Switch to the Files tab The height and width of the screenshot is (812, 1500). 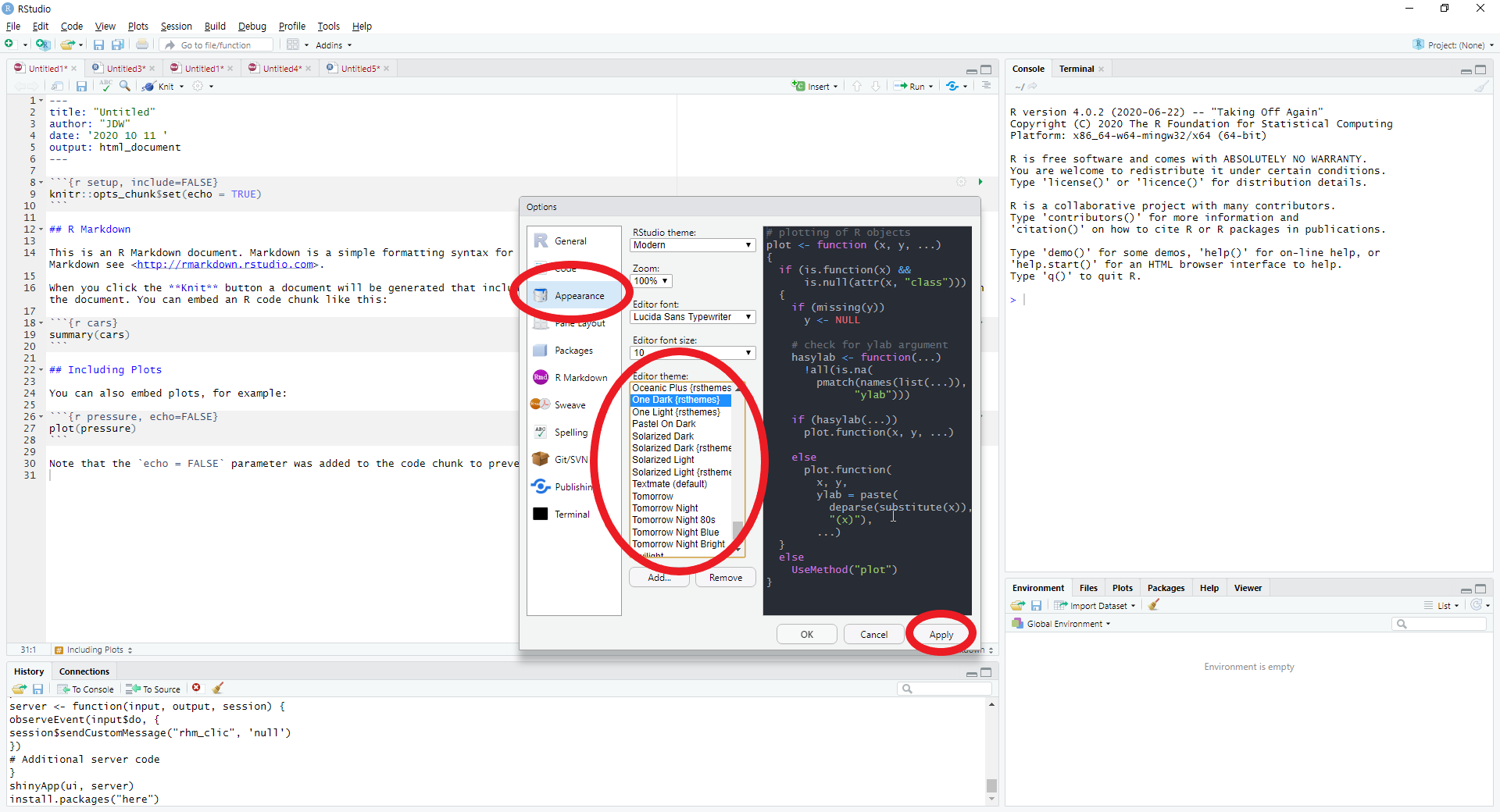(1088, 588)
